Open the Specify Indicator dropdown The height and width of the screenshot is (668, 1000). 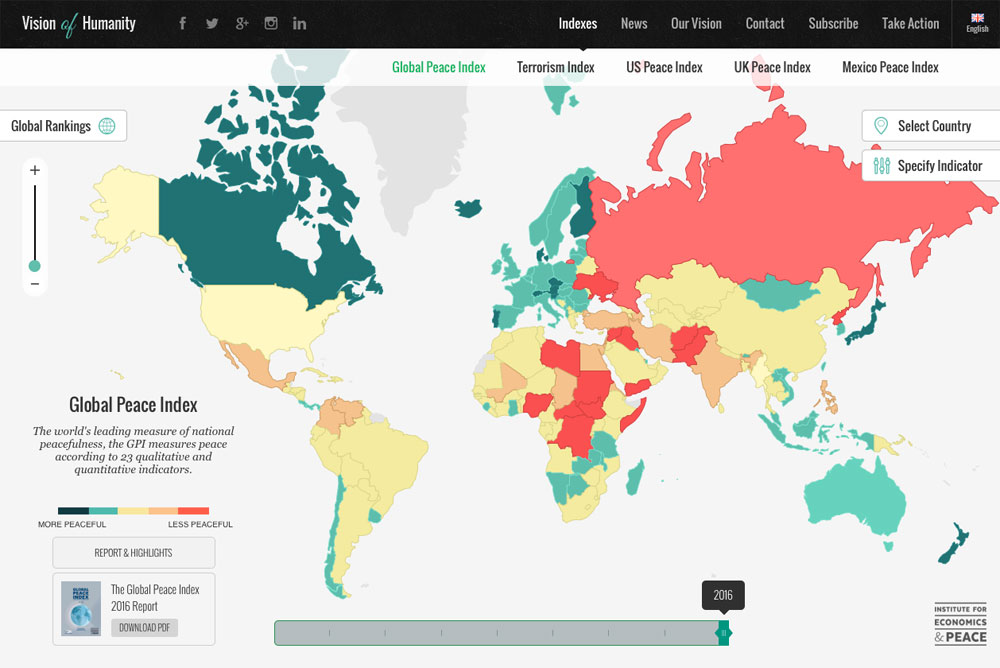click(x=931, y=166)
